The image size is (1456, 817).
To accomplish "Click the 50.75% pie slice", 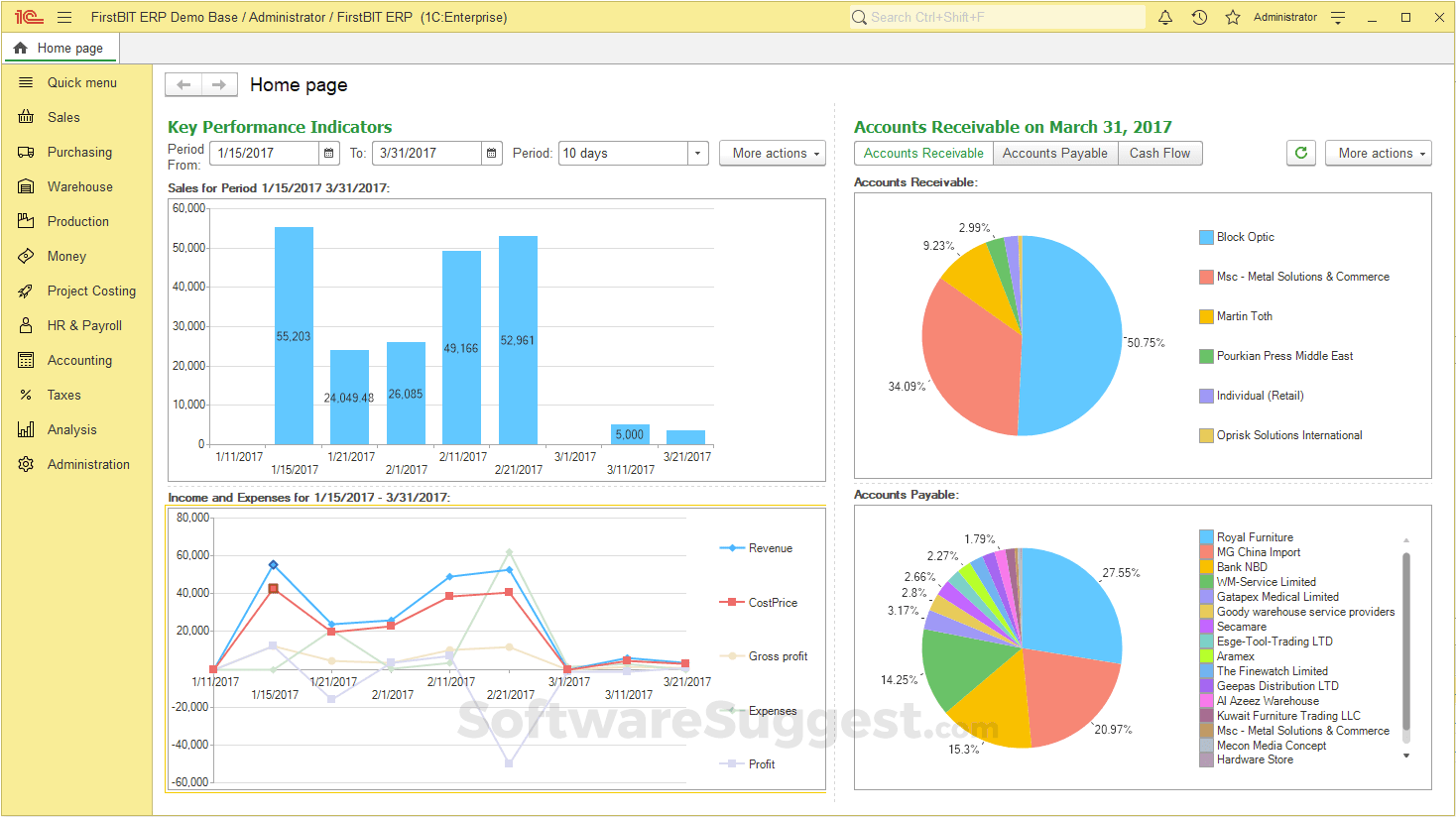I will 1073,335.
